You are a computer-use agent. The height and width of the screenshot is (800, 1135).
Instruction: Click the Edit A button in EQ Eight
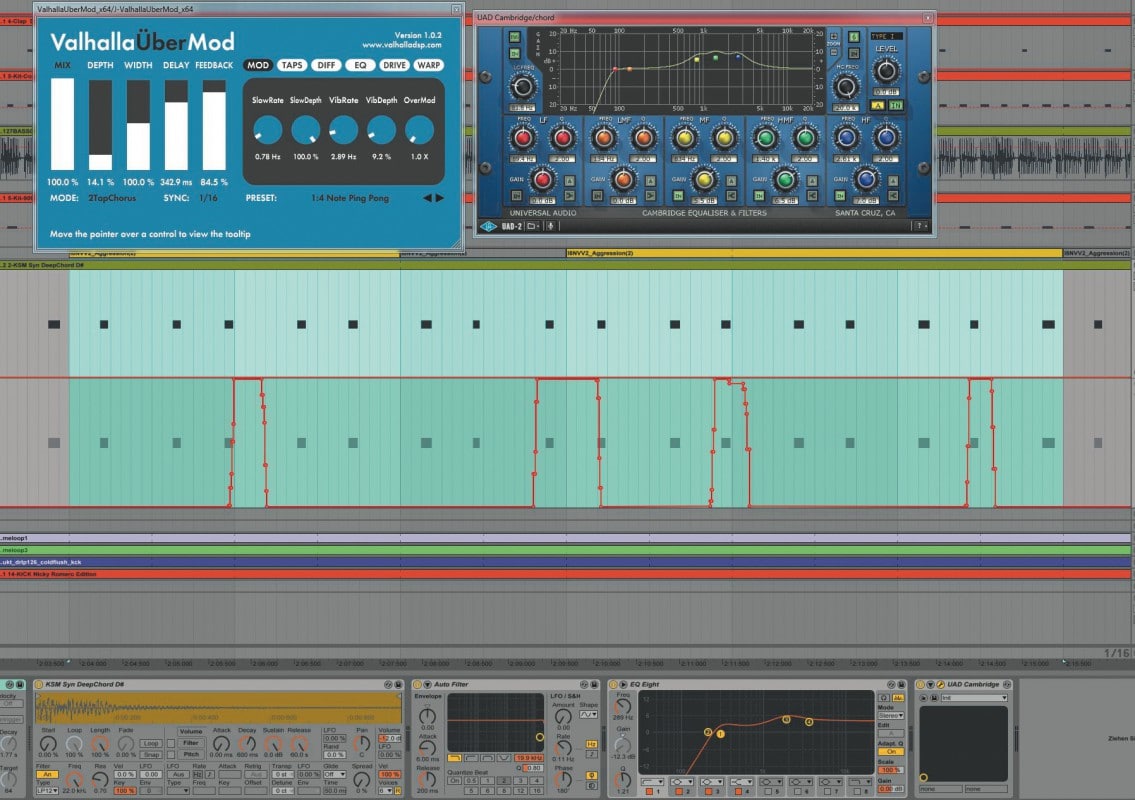(x=891, y=733)
